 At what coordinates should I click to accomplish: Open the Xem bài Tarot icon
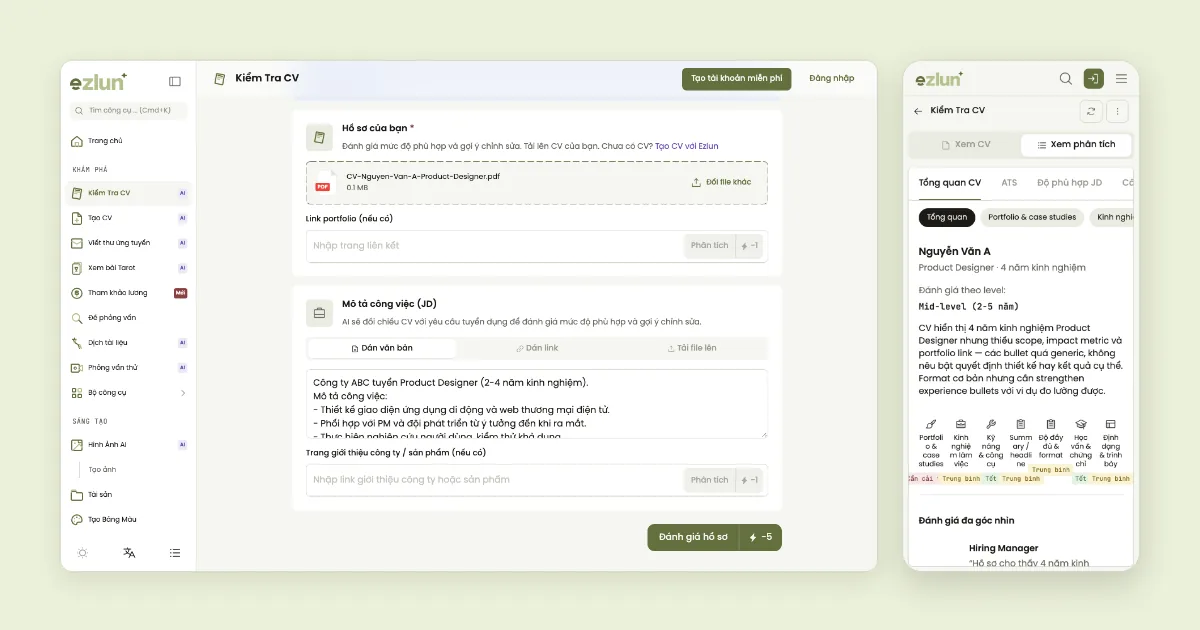pyautogui.click(x=77, y=268)
